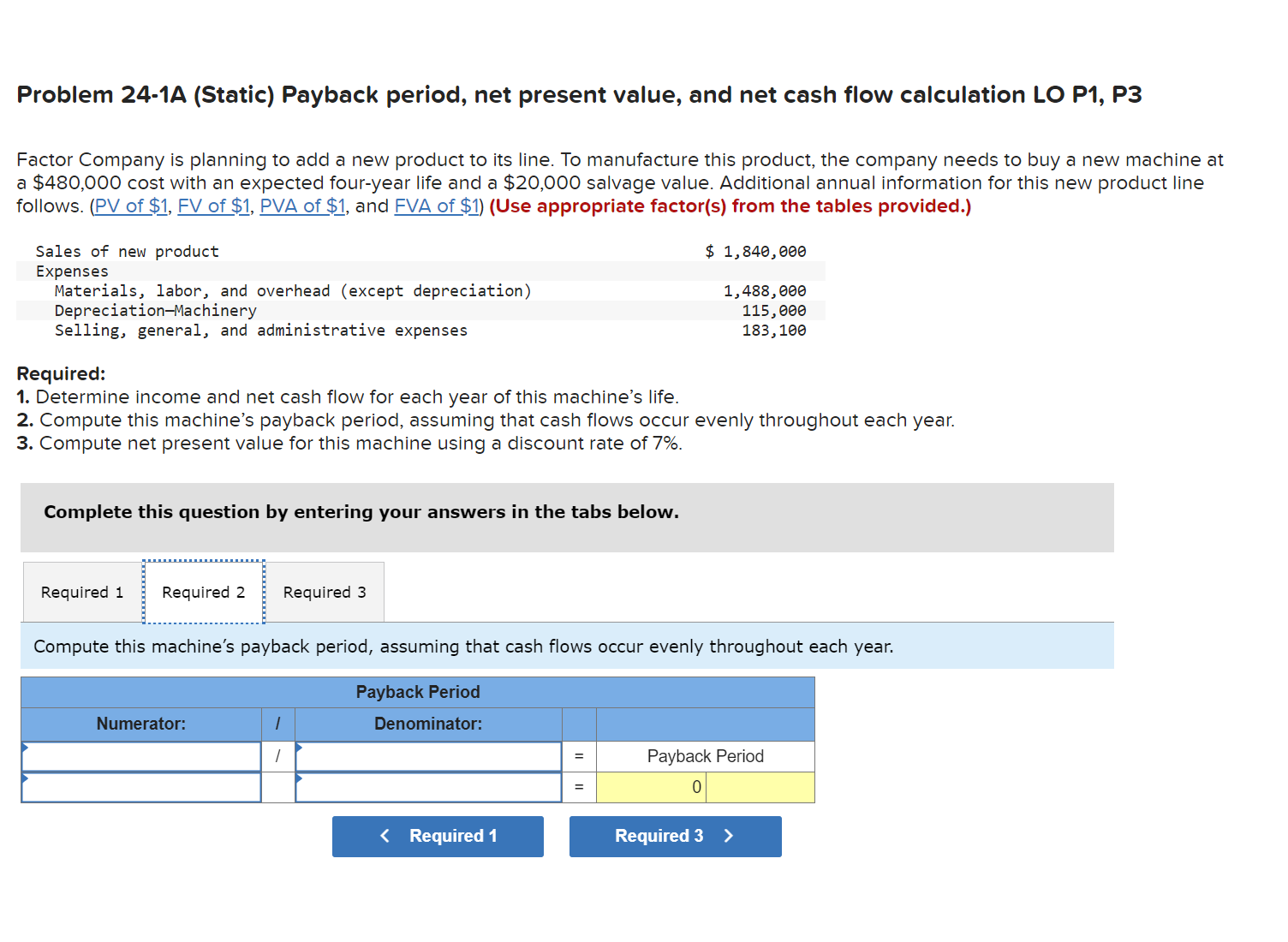Open the first Numerator dropdown cell

point(141,756)
